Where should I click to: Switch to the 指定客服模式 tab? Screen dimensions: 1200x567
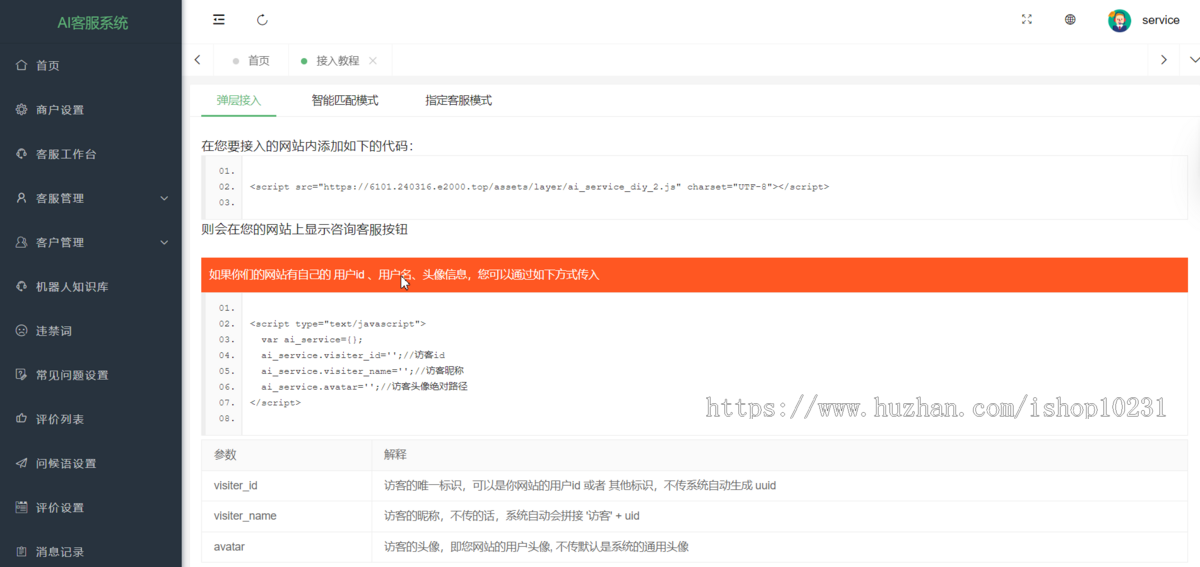click(458, 100)
